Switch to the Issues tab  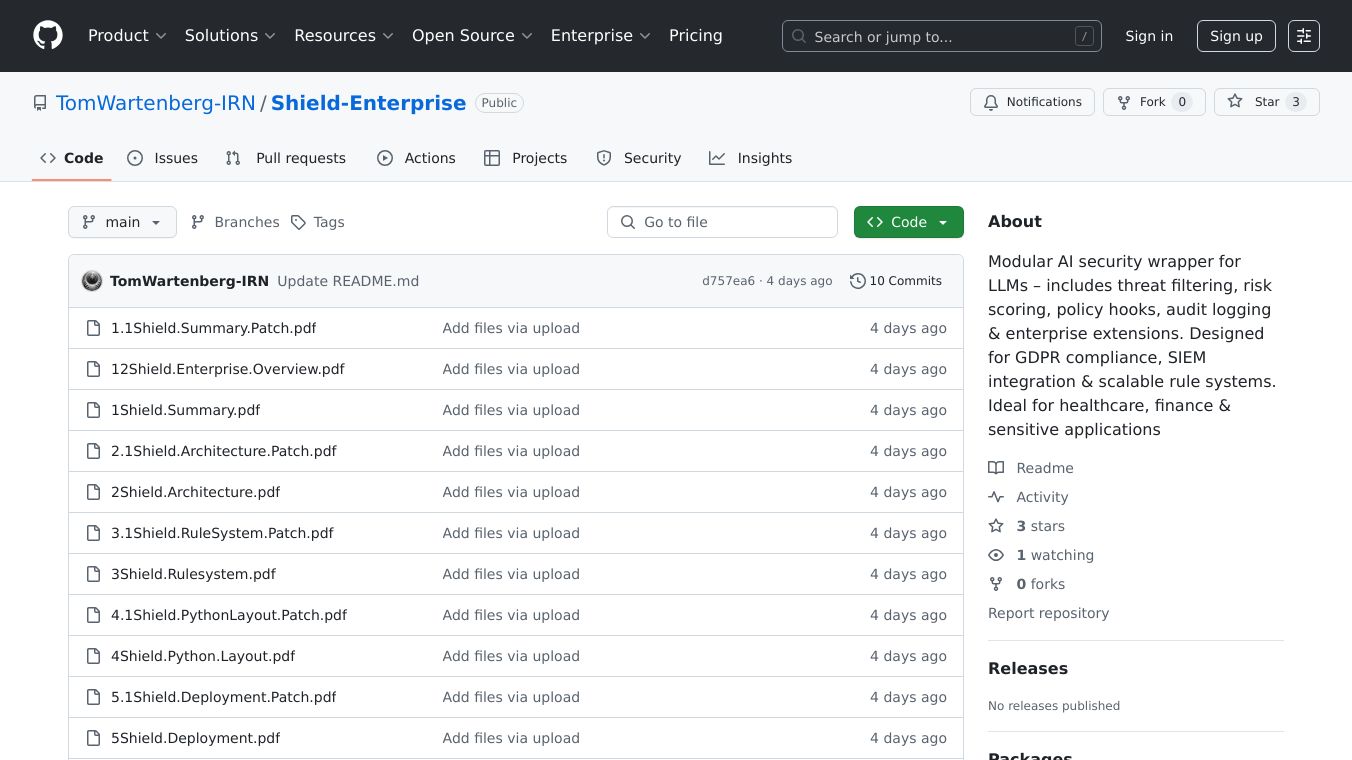click(x=163, y=158)
